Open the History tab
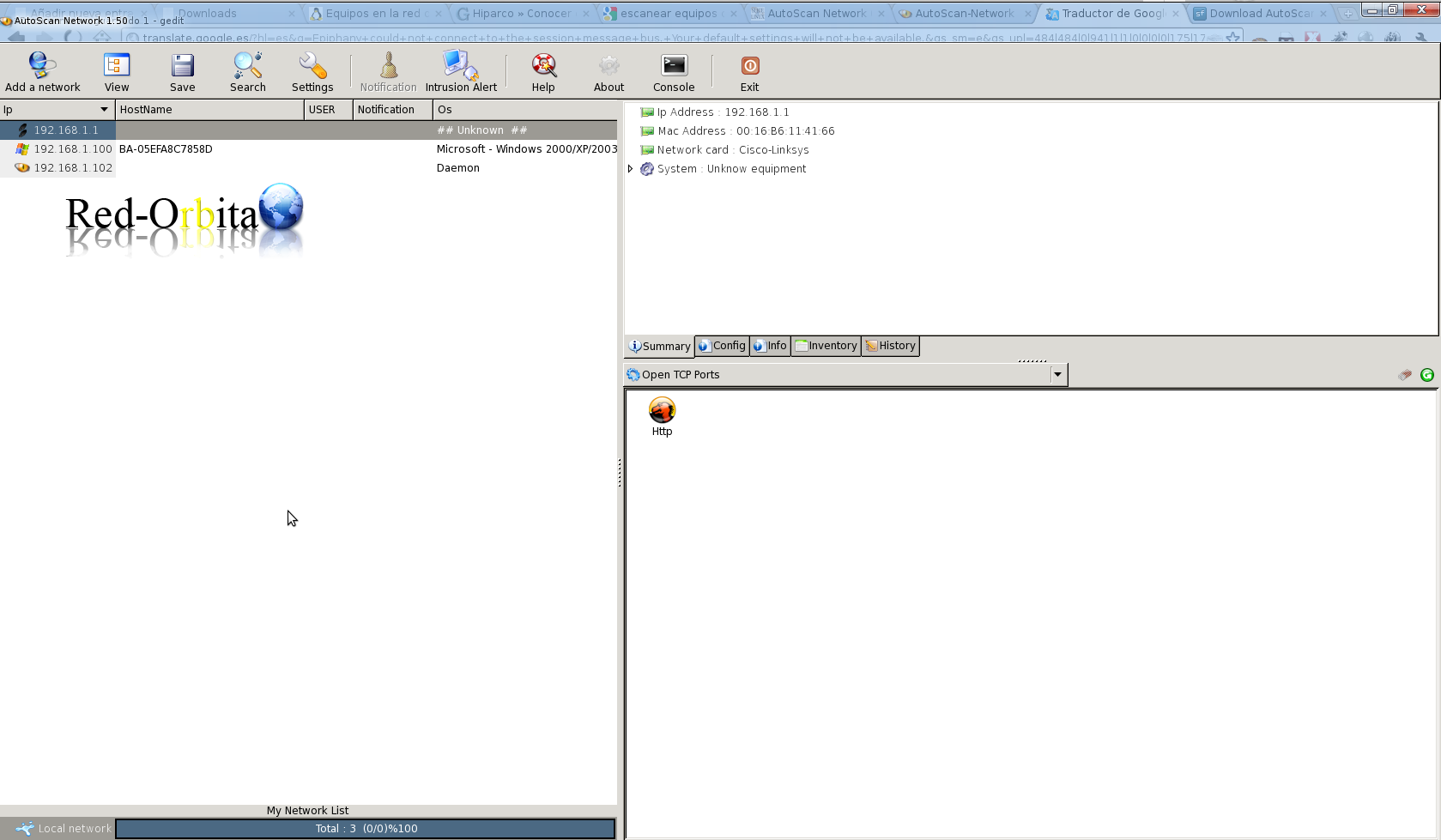 click(x=891, y=346)
